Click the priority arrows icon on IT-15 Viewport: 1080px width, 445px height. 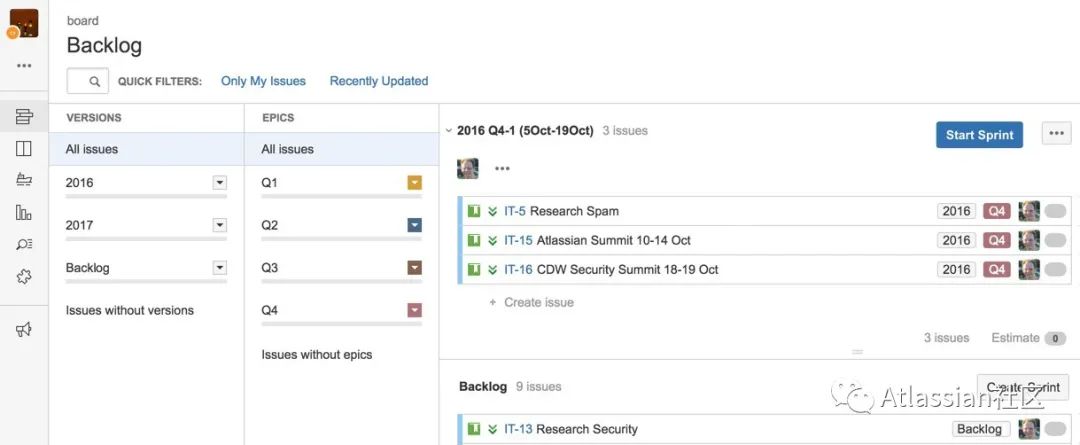pos(492,240)
